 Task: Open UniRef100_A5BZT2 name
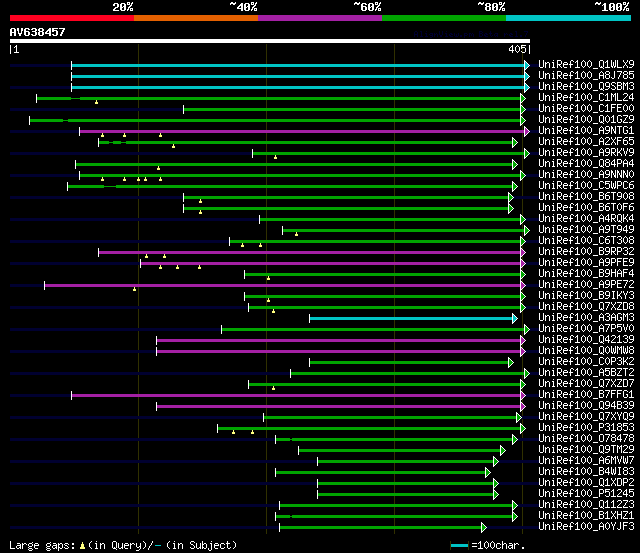[x=586, y=373]
